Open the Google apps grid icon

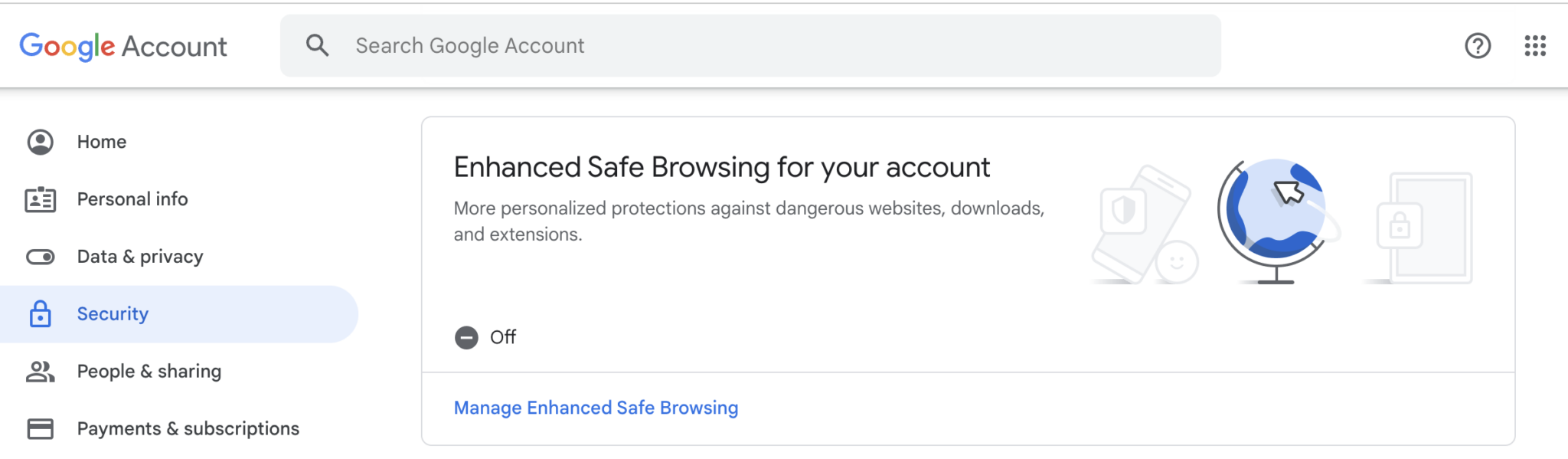1535,45
